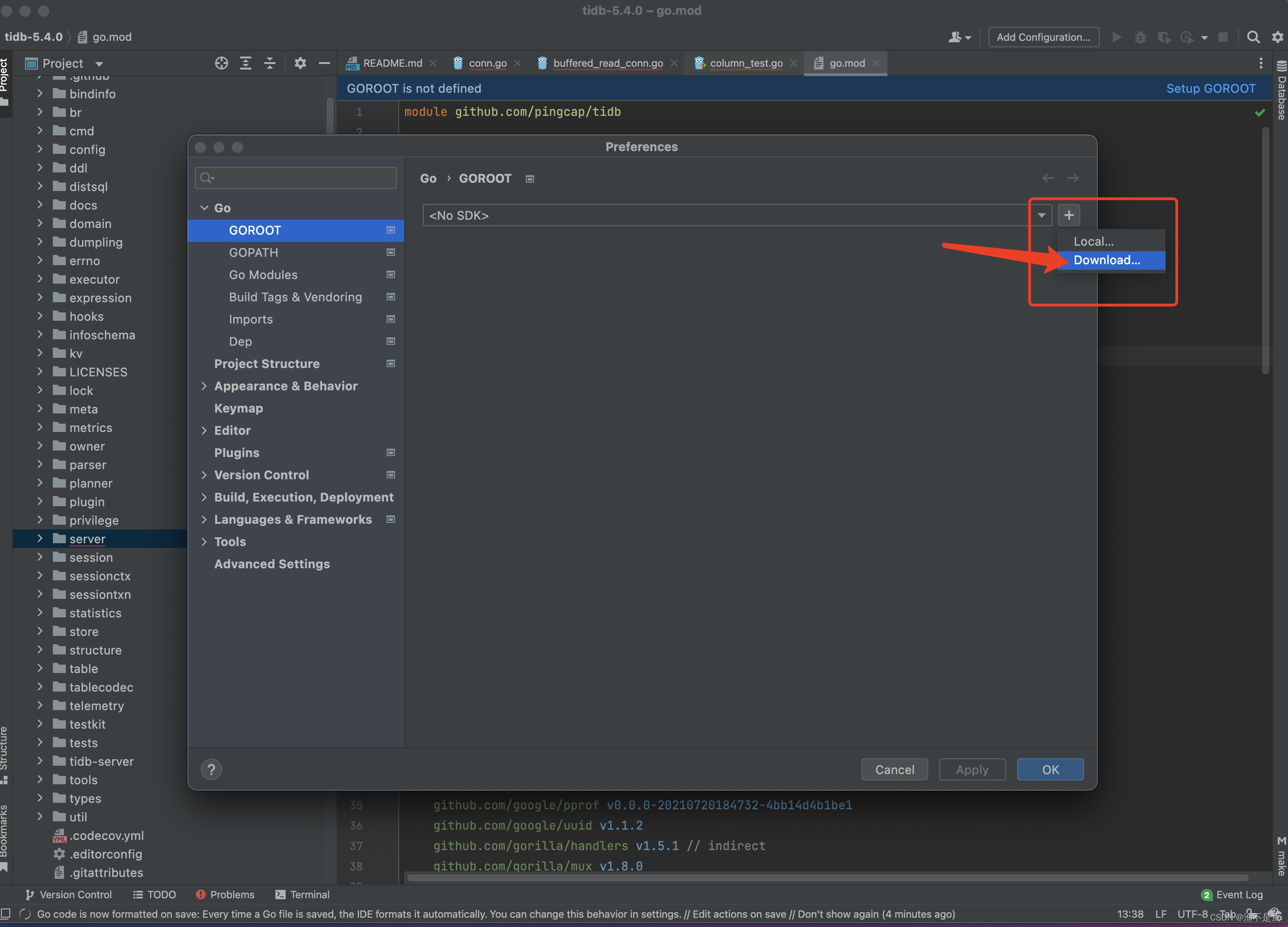Click the plus icon to add new SDK
This screenshot has width=1288, height=927.
click(x=1067, y=214)
